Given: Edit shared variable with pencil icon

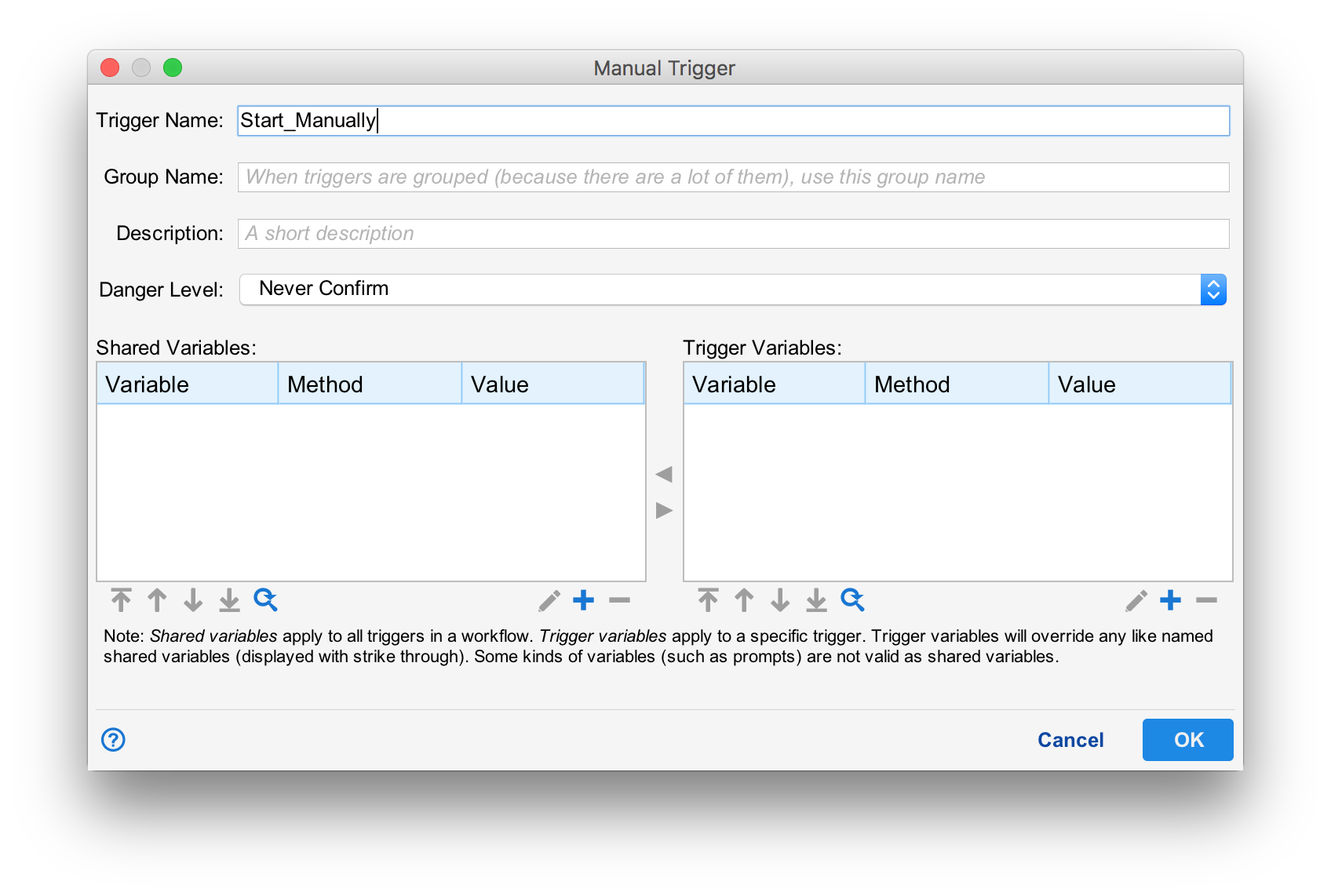Looking at the screenshot, I should click(549, 601).
